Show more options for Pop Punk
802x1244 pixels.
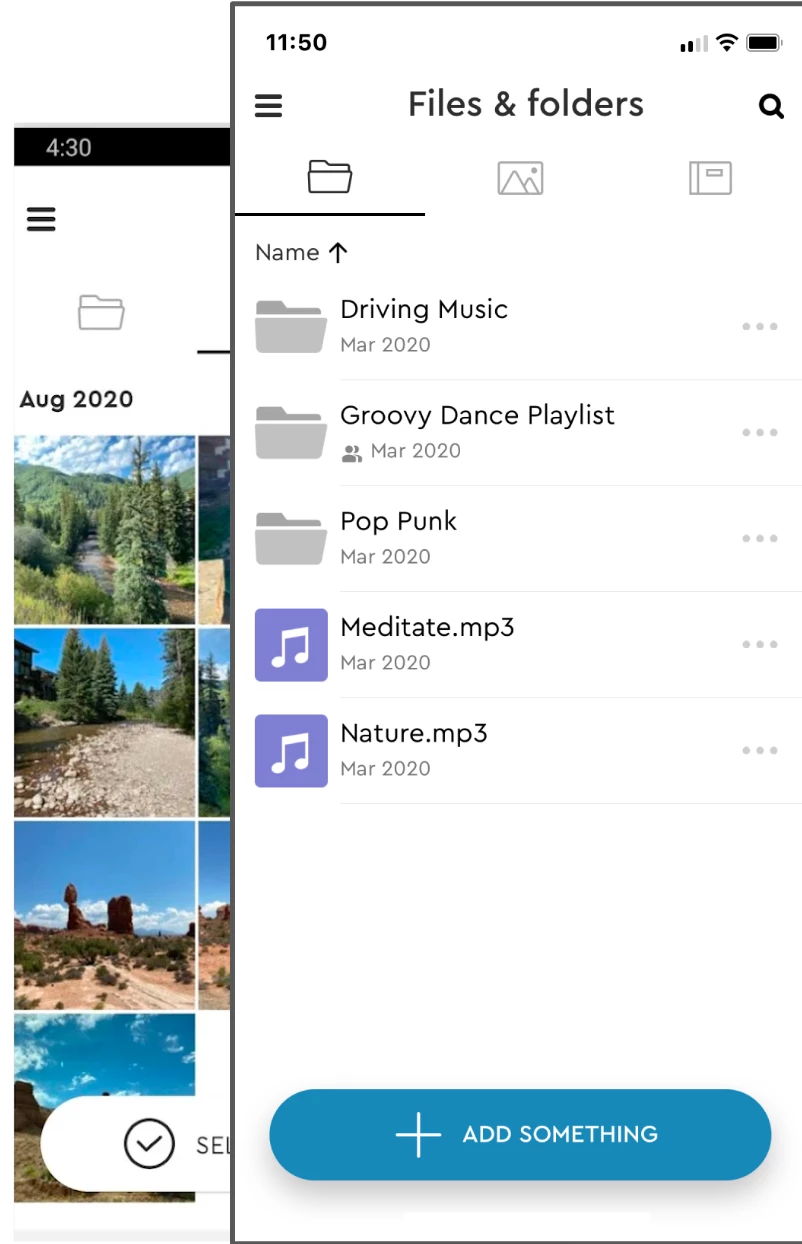pos(760,539)
